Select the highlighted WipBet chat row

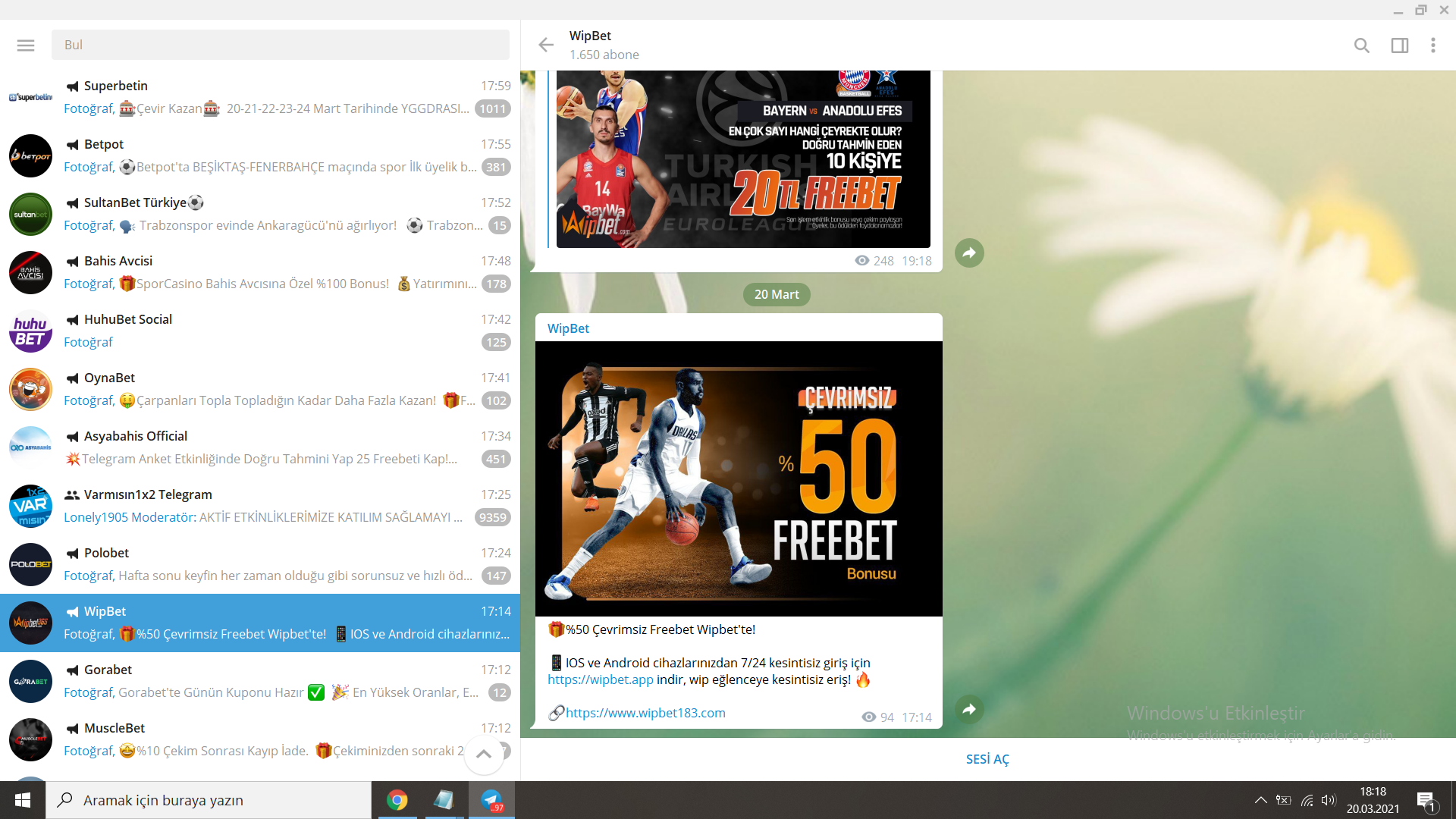point(260,623)
